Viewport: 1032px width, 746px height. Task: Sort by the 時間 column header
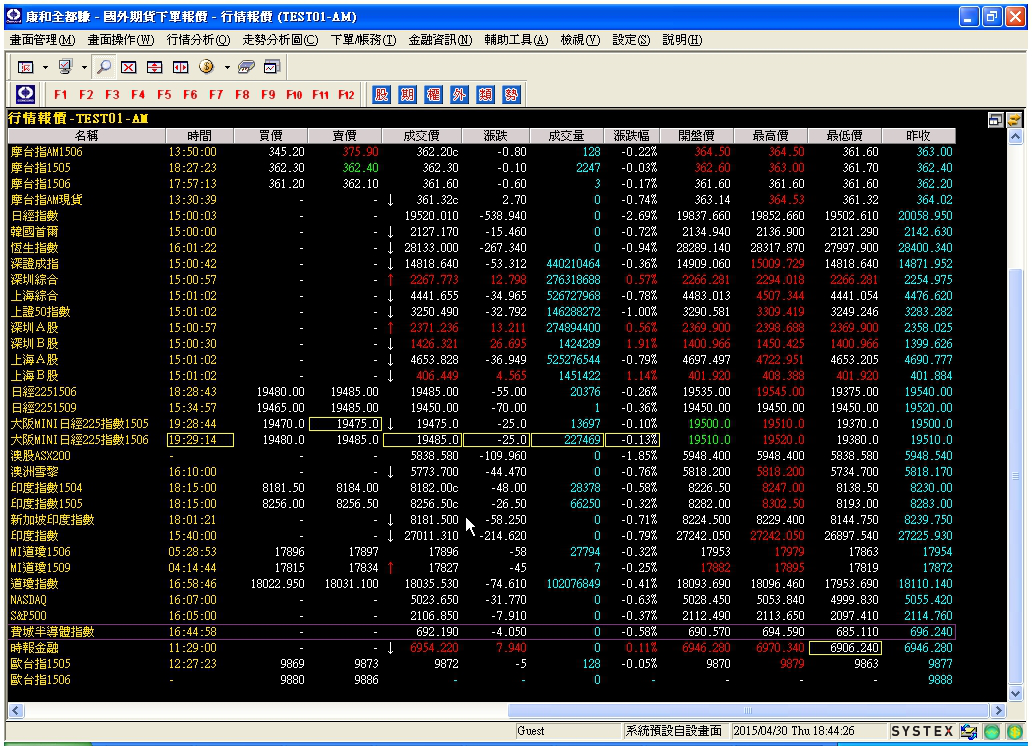(199, 136)
